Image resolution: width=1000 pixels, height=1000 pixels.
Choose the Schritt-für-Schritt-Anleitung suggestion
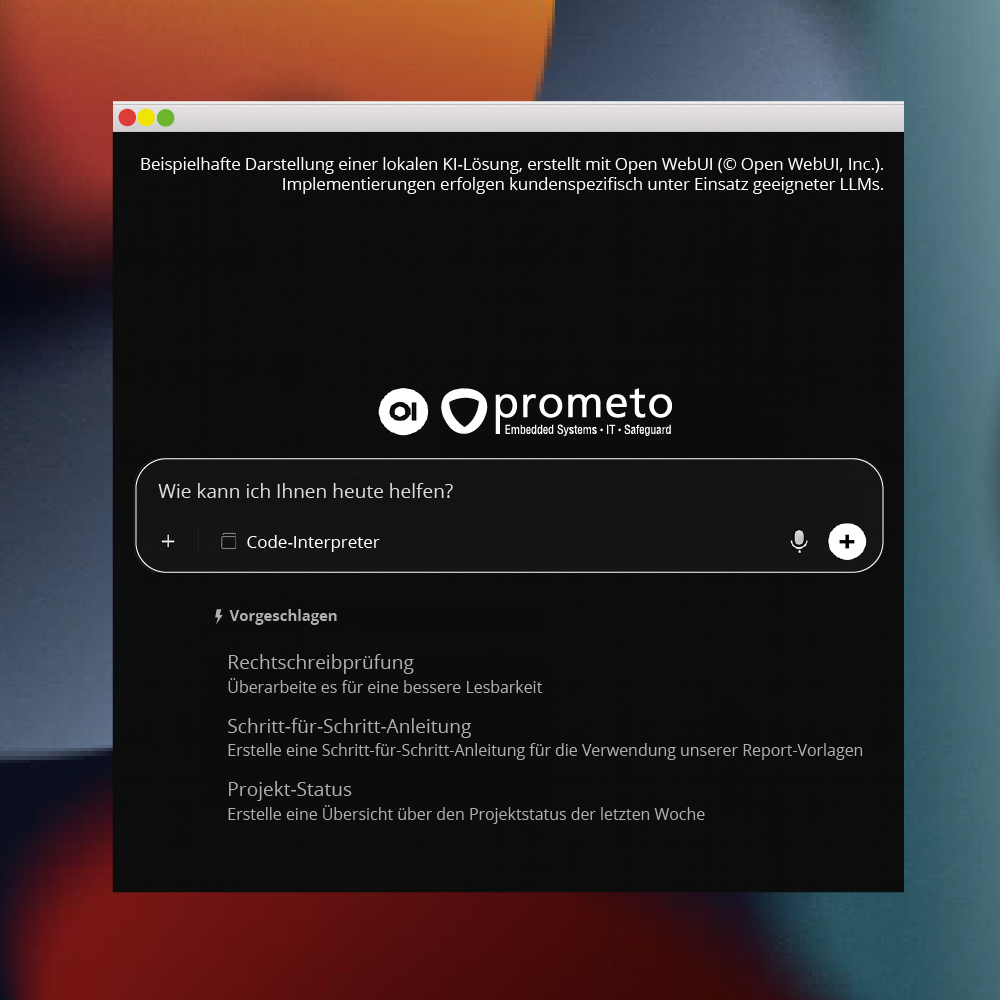click(349, 726)
